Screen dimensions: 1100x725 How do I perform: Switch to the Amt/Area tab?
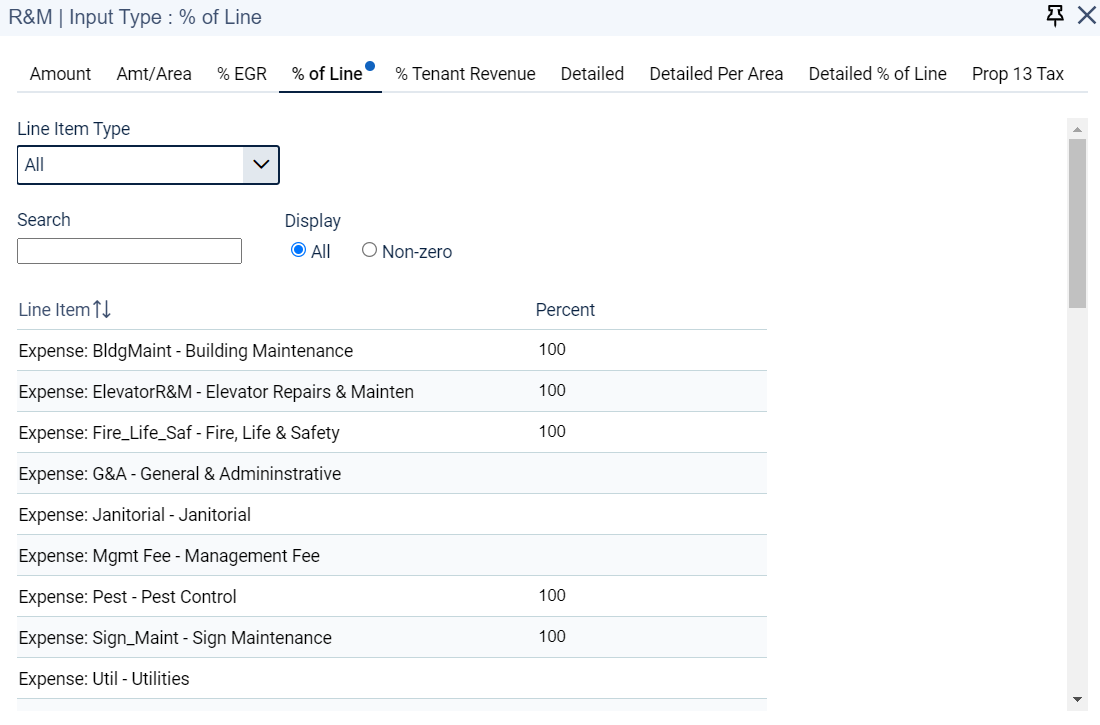(x=154, y=74)
